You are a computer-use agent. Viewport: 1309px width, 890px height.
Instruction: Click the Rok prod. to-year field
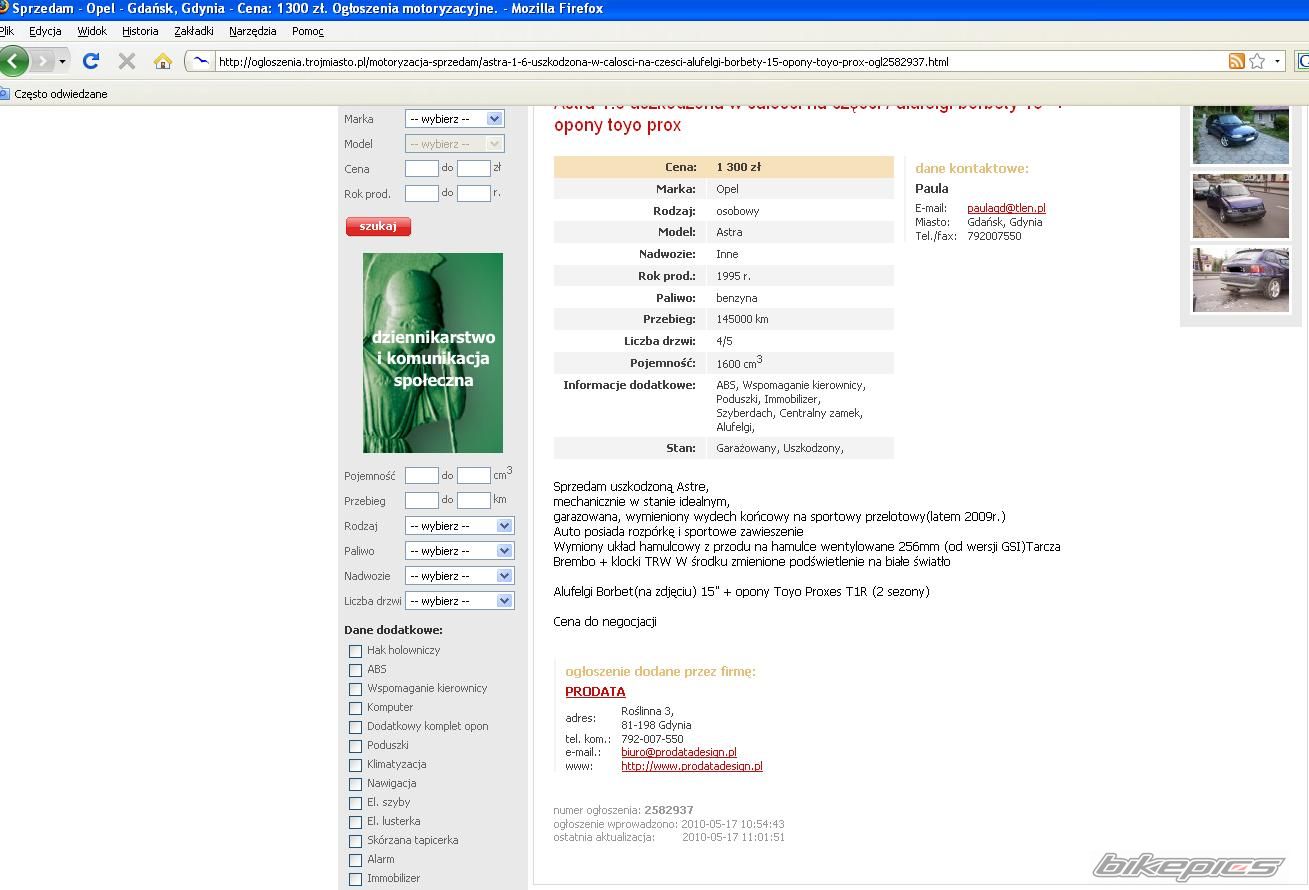pos(474,193)
